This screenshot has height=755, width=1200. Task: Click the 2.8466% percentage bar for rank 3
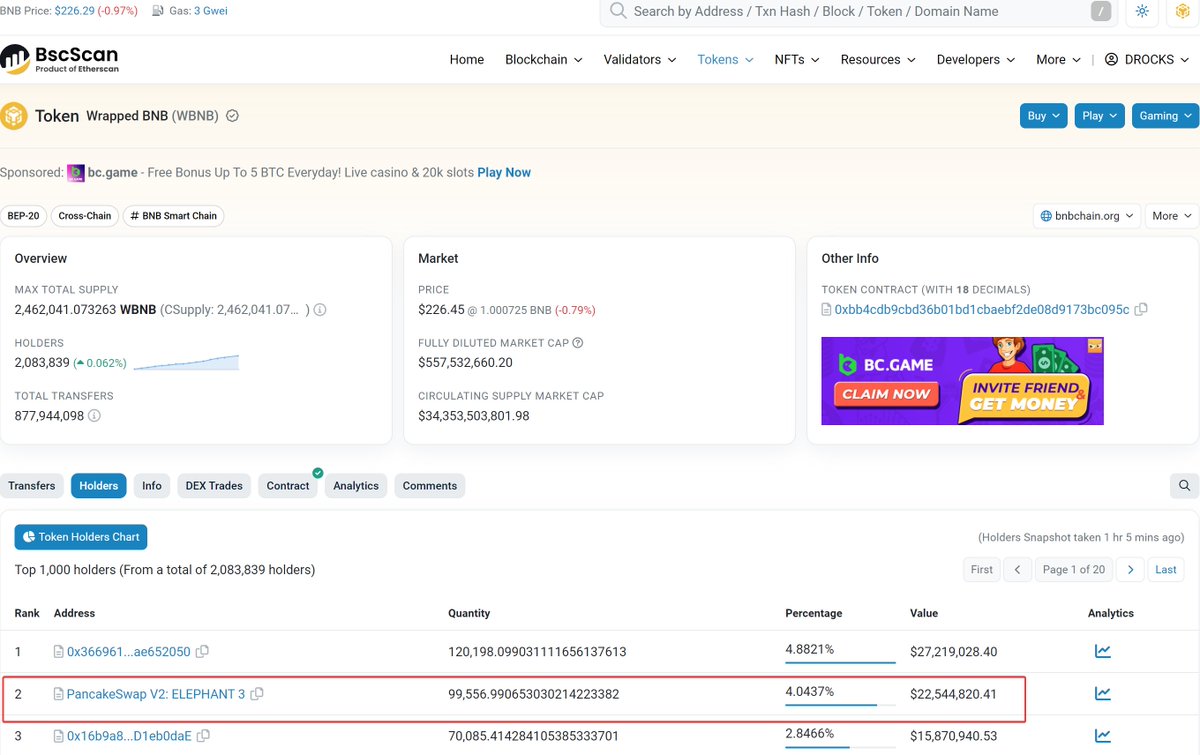pos(840,746)
